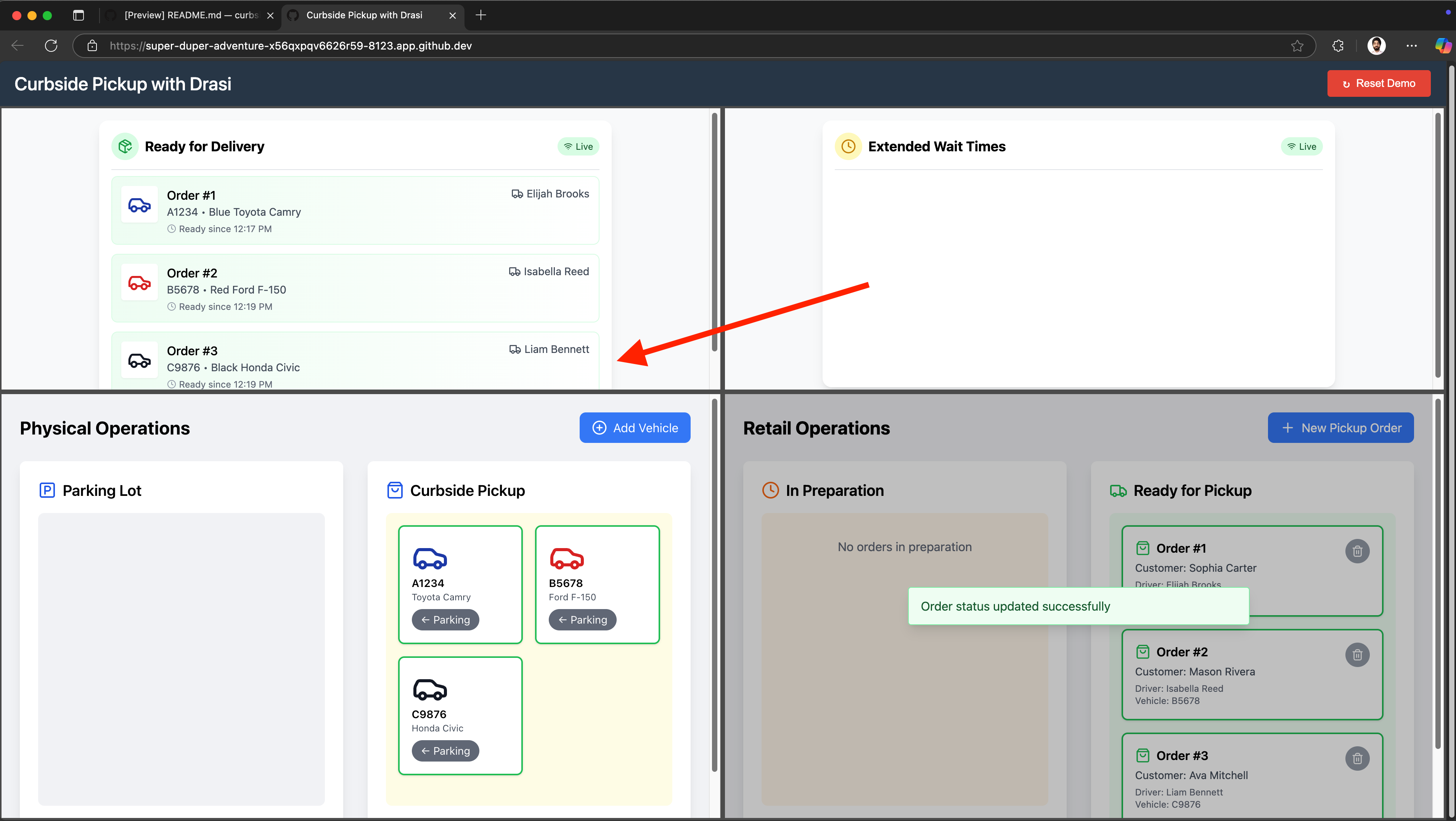Open the browser options menu with three dots
Image resolution: width=1456 pixels, height=821 pixels.
tap(1412, 46)
